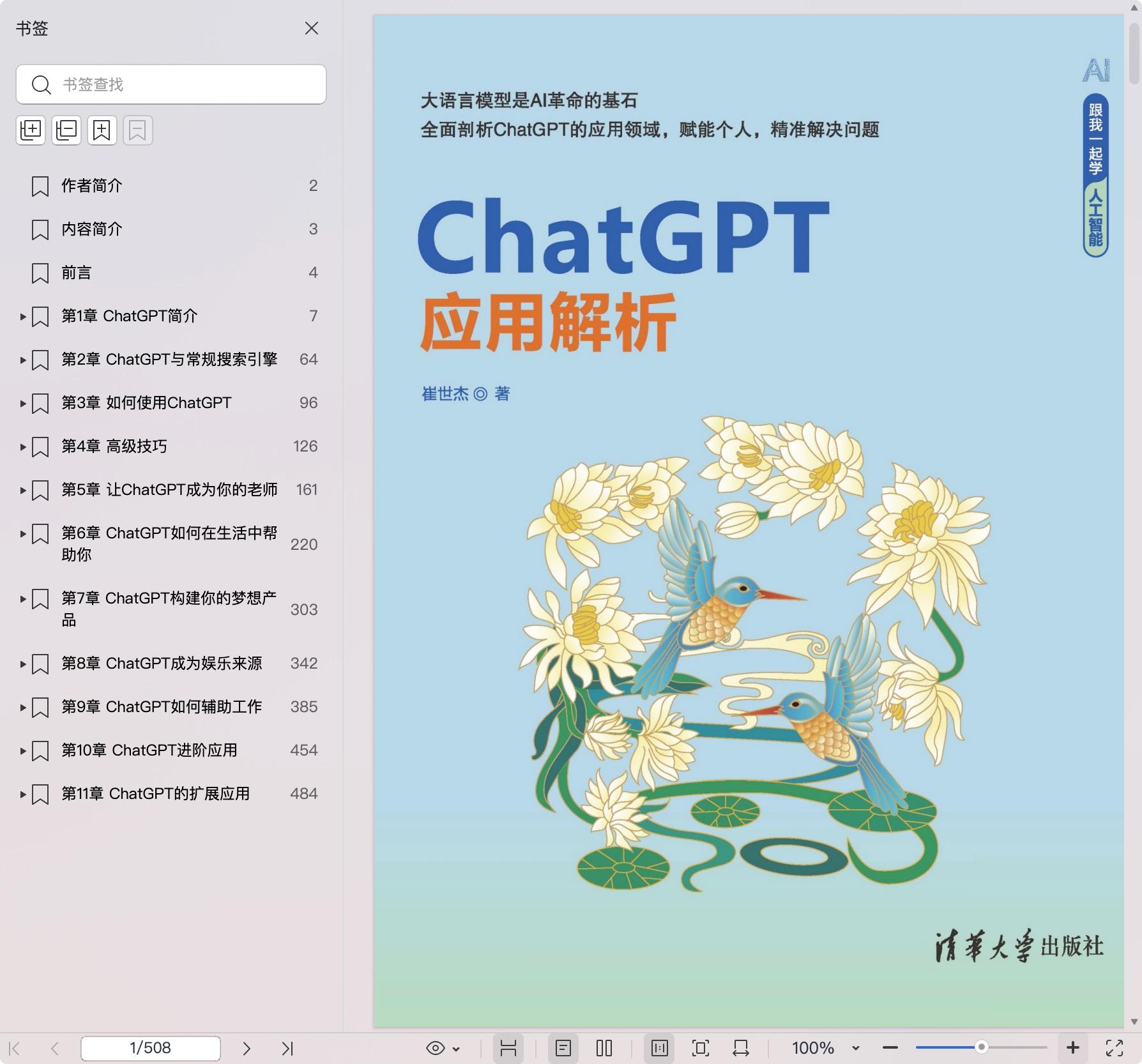Zoom in with plus button
The width and height of the screenshot is (1142, 1064).
point(1073,1048)
